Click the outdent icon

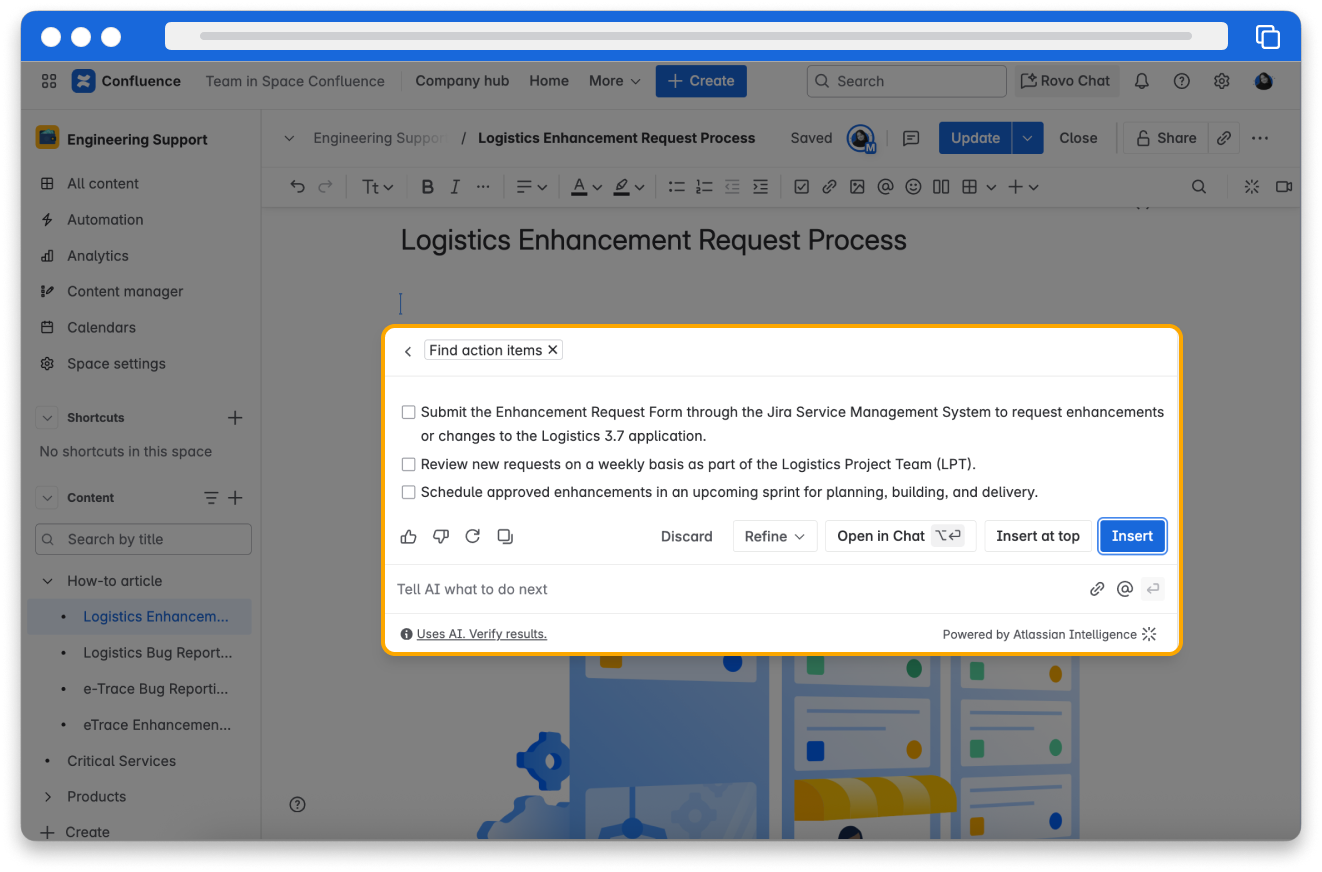tap(732, 186)
